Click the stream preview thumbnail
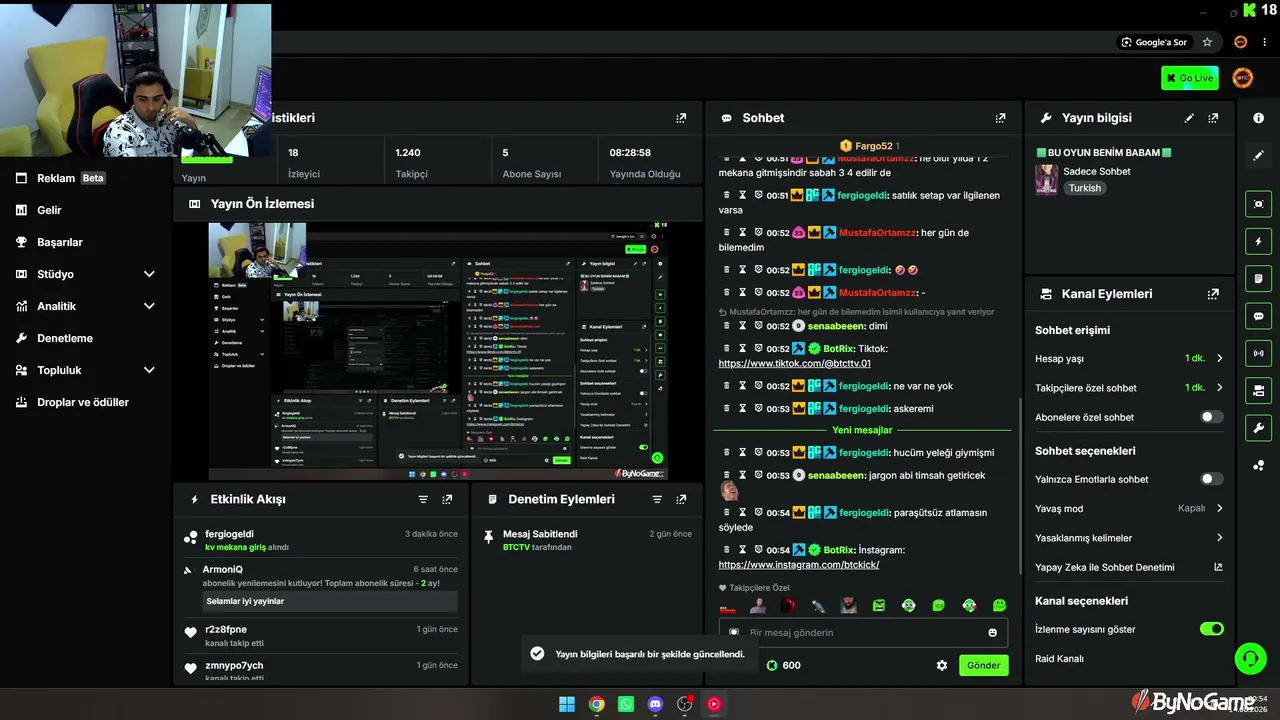Screen dimensions: 1280x720 click(438, 351)
